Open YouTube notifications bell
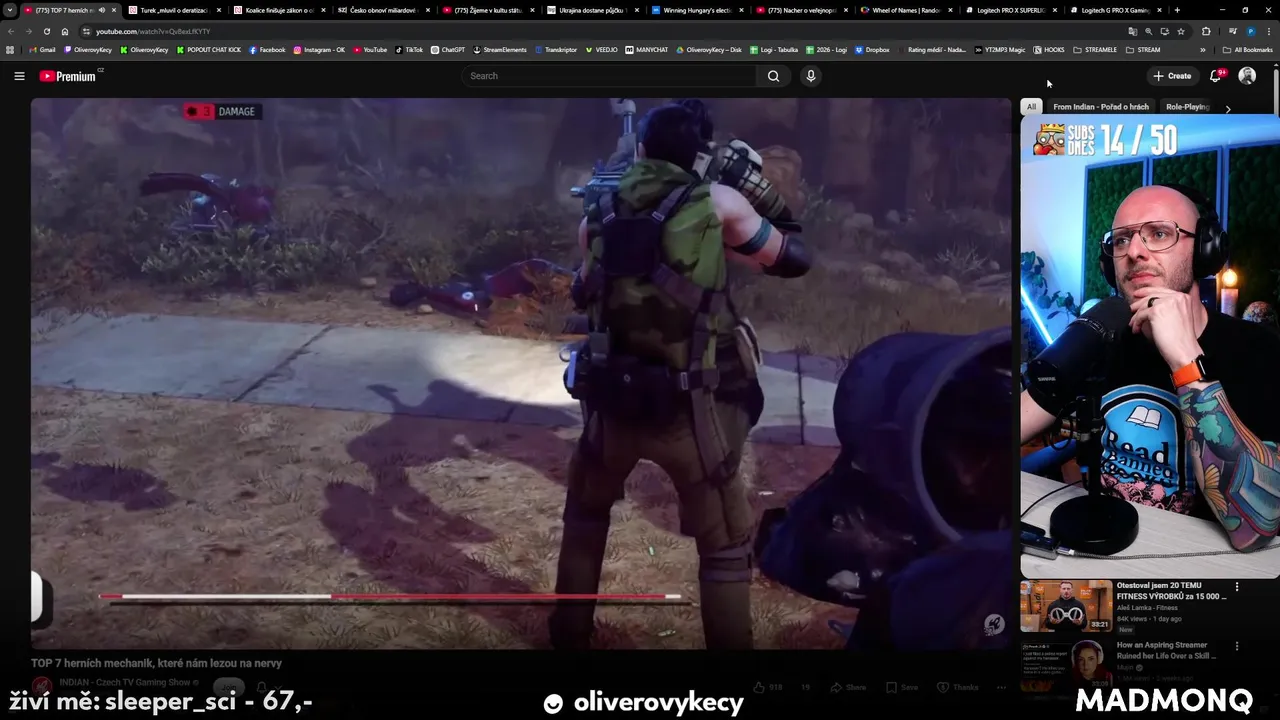The height and width of the screenshot is (720, 1280). (1216, 76)
